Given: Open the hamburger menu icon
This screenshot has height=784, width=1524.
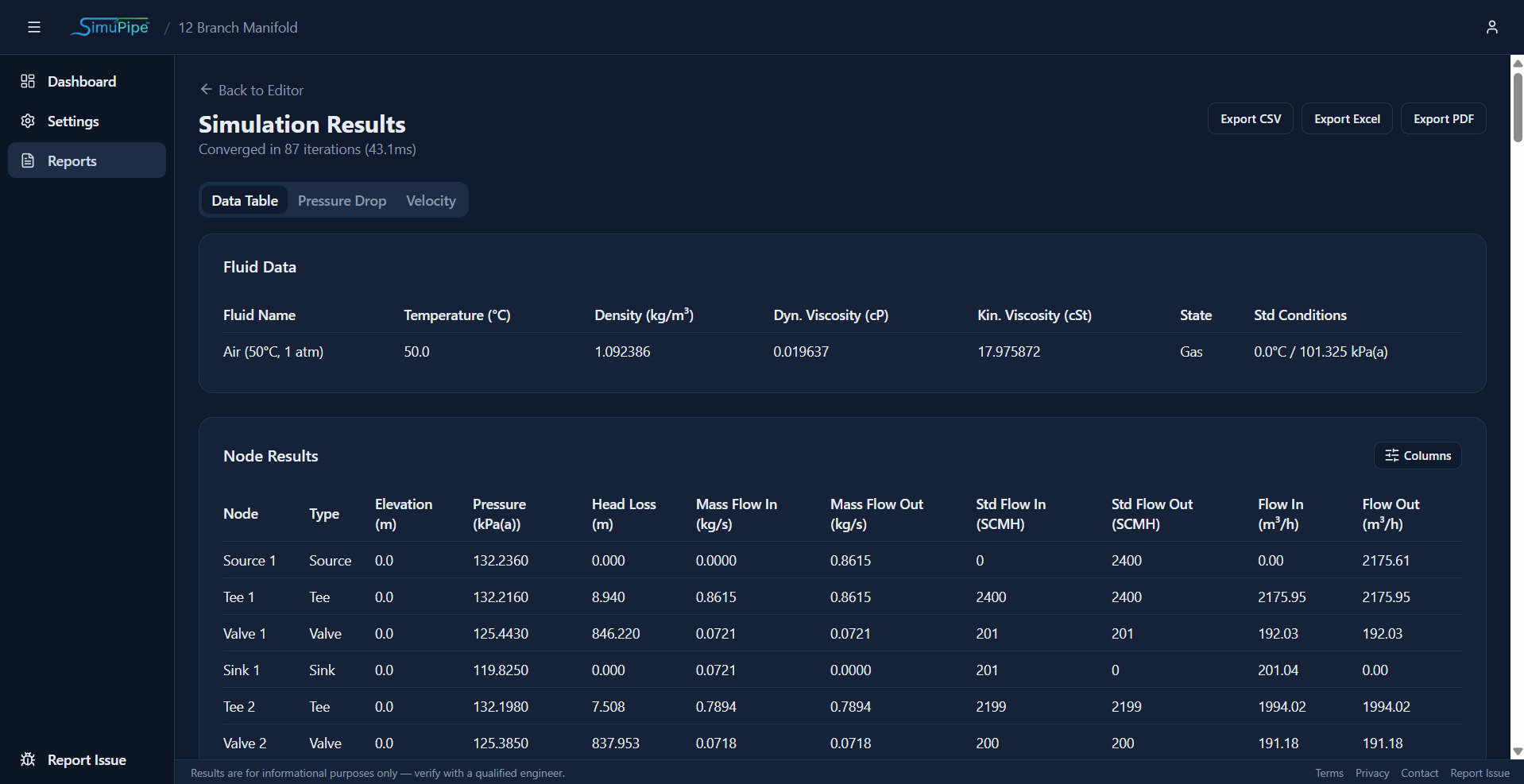Looking at the screenshot, I should pos(33,27).
